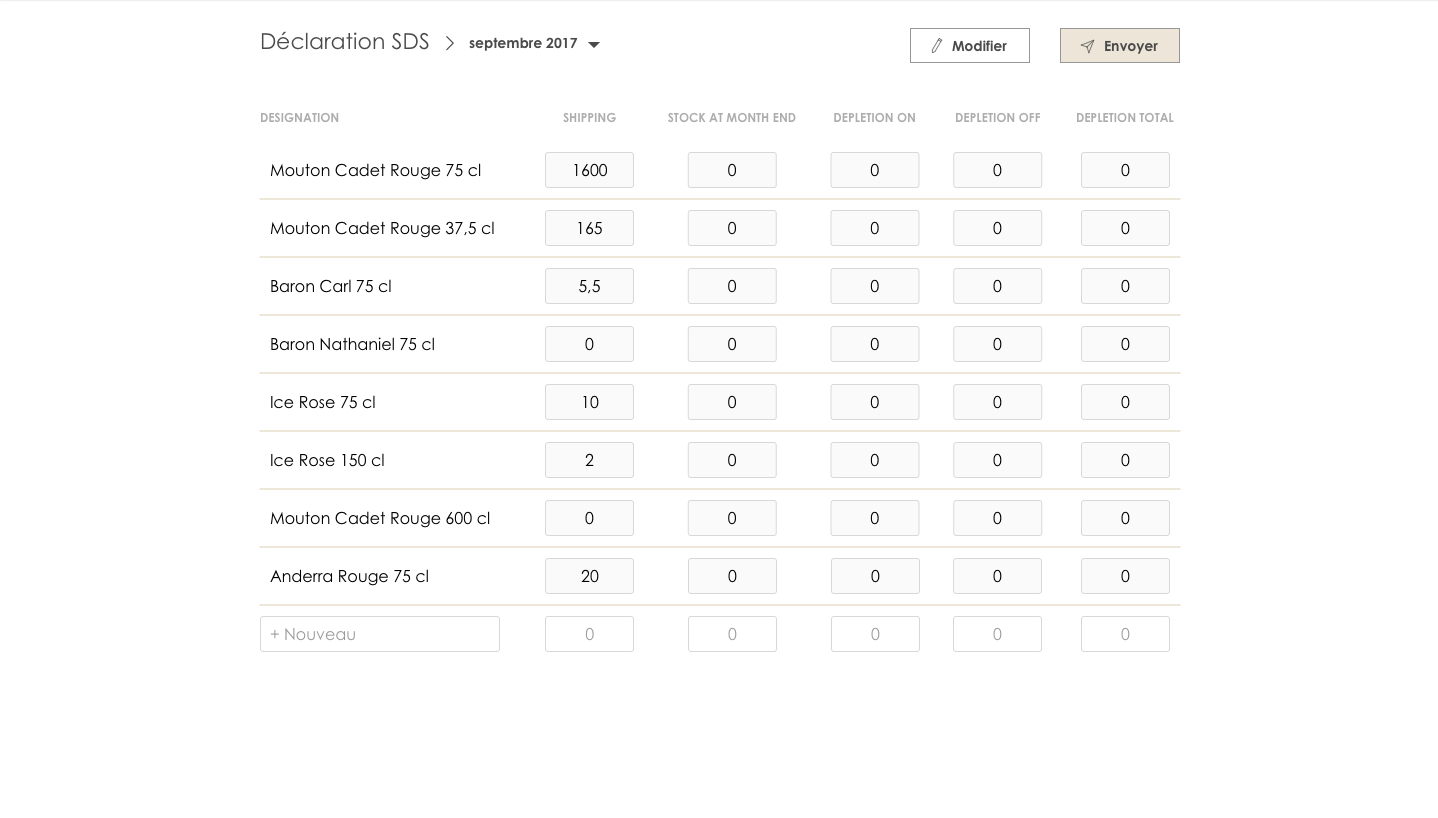The image size is (1438, 818).
Task: Click the STOCK AT MONTH END column header
Action: 732,118
